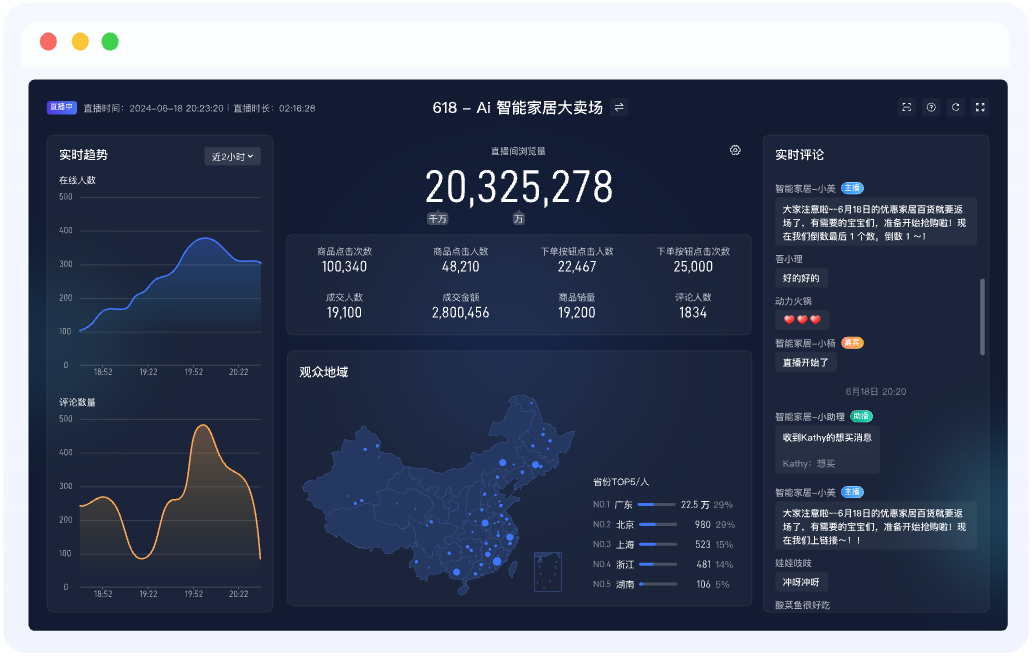Open settings gear above the view count
Viewport: 1032px width, 656px height.
pos(735,150)
